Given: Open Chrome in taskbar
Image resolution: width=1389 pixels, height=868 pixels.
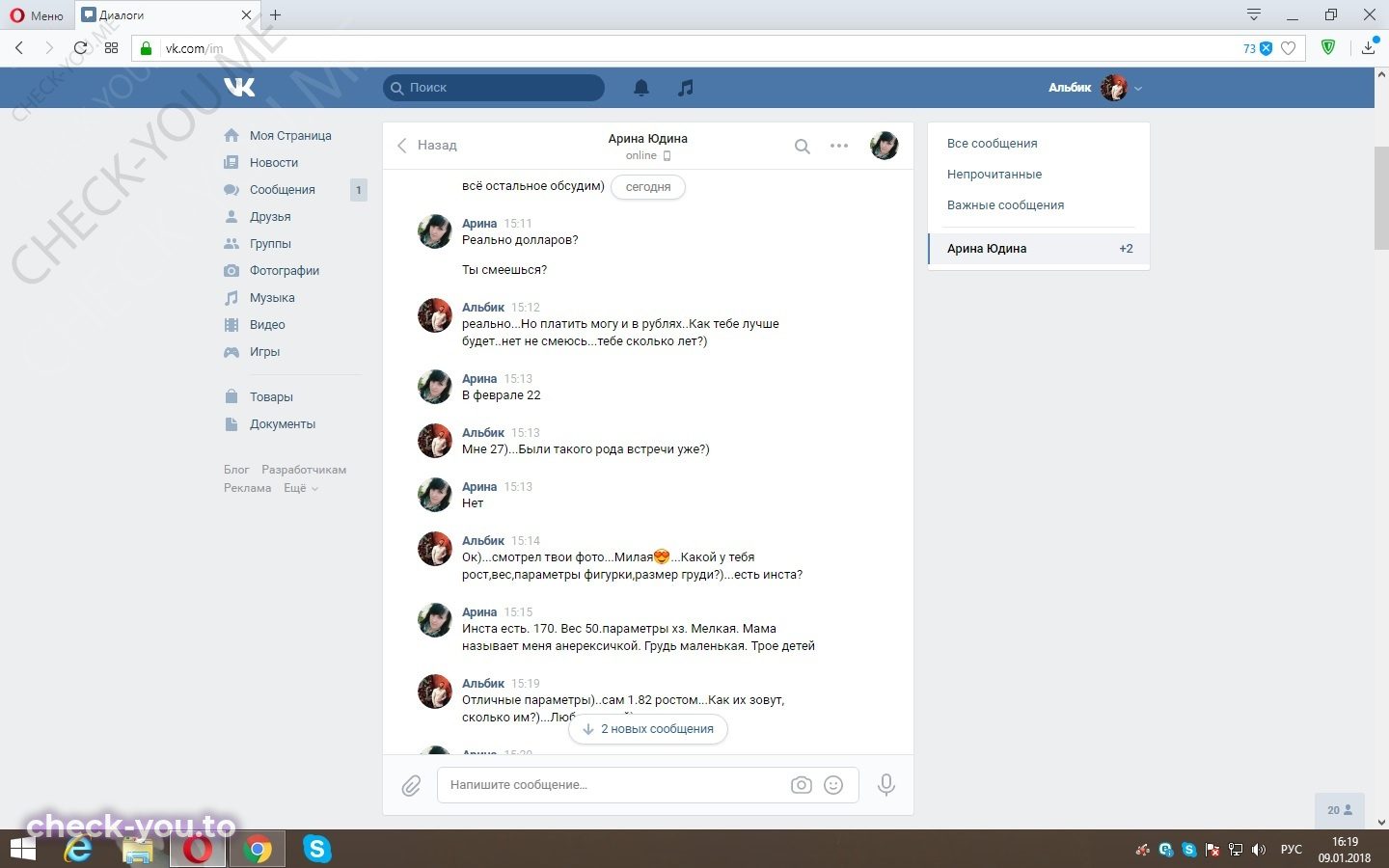Looking at the screenshot, I should (258, 850).
